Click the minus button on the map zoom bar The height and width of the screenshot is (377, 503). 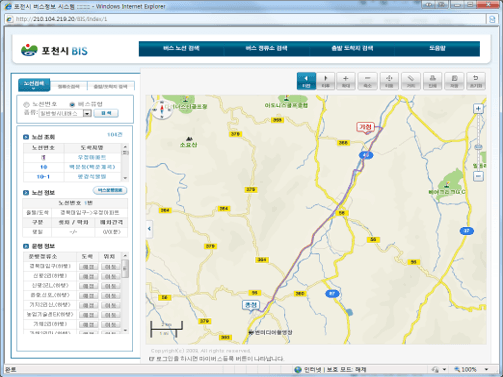(478, 176)
